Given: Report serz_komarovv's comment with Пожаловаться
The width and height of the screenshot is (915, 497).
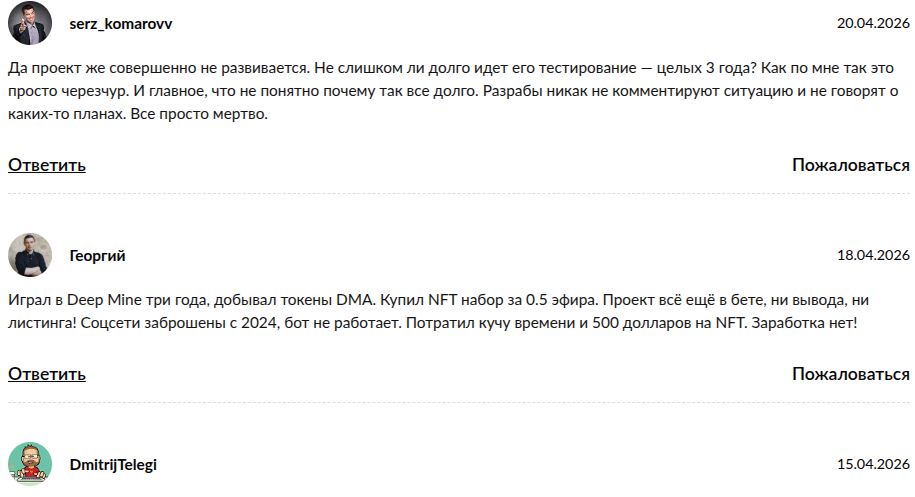Looking at the screenshot, I should coord(851,165).
